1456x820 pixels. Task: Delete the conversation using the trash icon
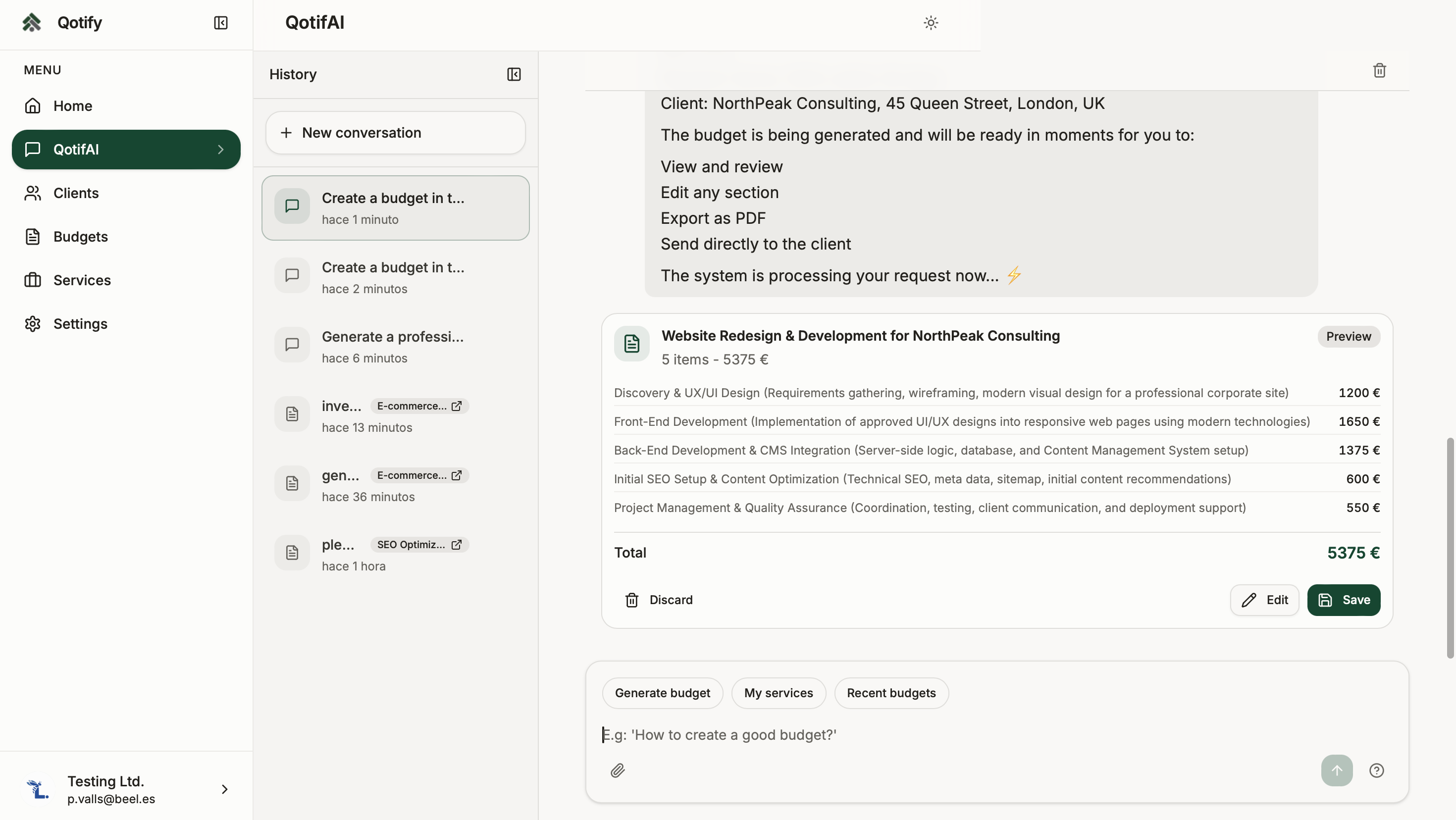(x=1379, y=69)
